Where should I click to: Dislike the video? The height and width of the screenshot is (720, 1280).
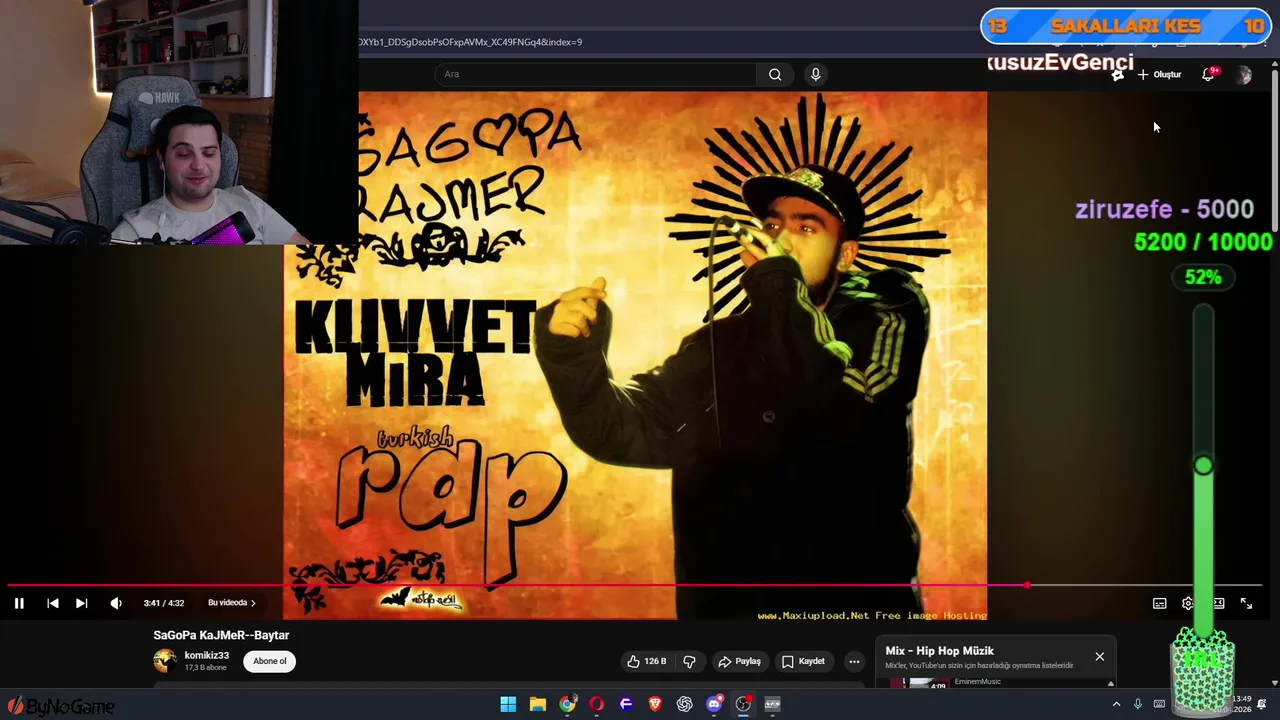pyautogui.click(x=689, y=661)
